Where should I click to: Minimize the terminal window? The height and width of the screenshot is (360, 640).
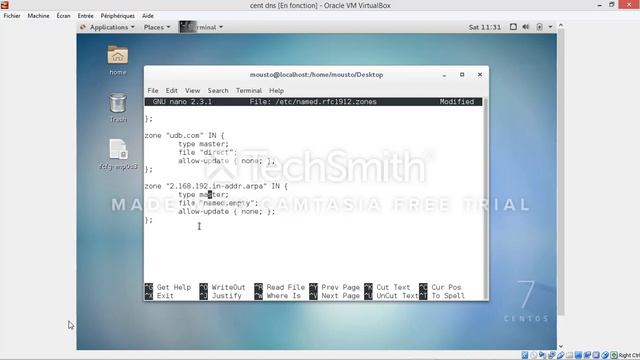click(x=444, y=75)
